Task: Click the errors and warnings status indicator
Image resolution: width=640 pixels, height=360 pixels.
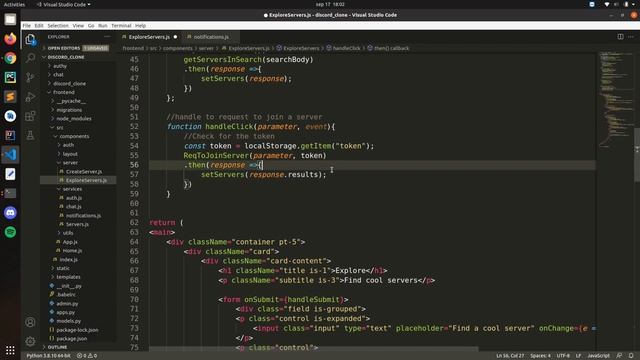Action: click(87, 356)
